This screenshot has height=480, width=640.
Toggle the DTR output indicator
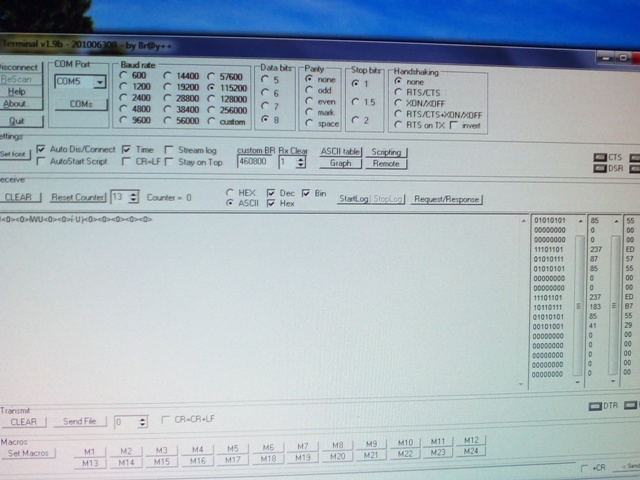coord(595,406)
